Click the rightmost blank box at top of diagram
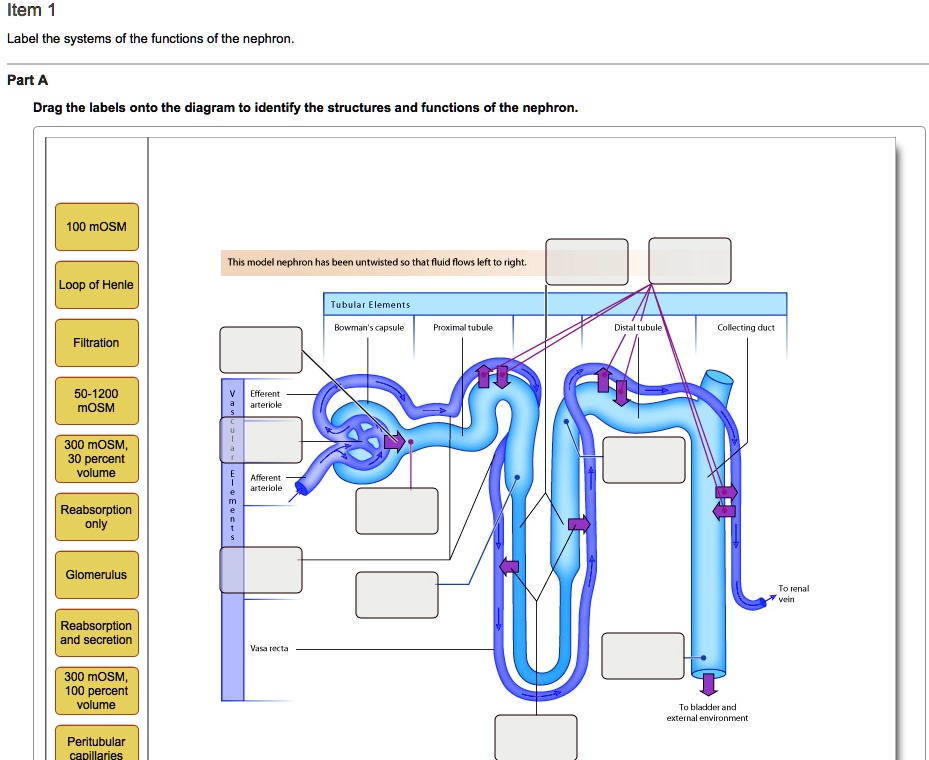The height and width of the screenshot is (760, 929). (690, 260)
